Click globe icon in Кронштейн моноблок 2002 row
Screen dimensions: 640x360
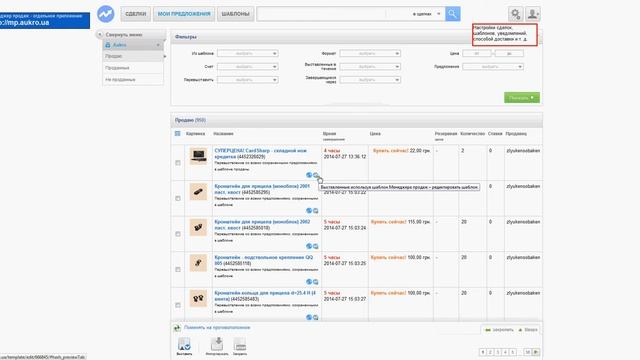click(309, 246)
